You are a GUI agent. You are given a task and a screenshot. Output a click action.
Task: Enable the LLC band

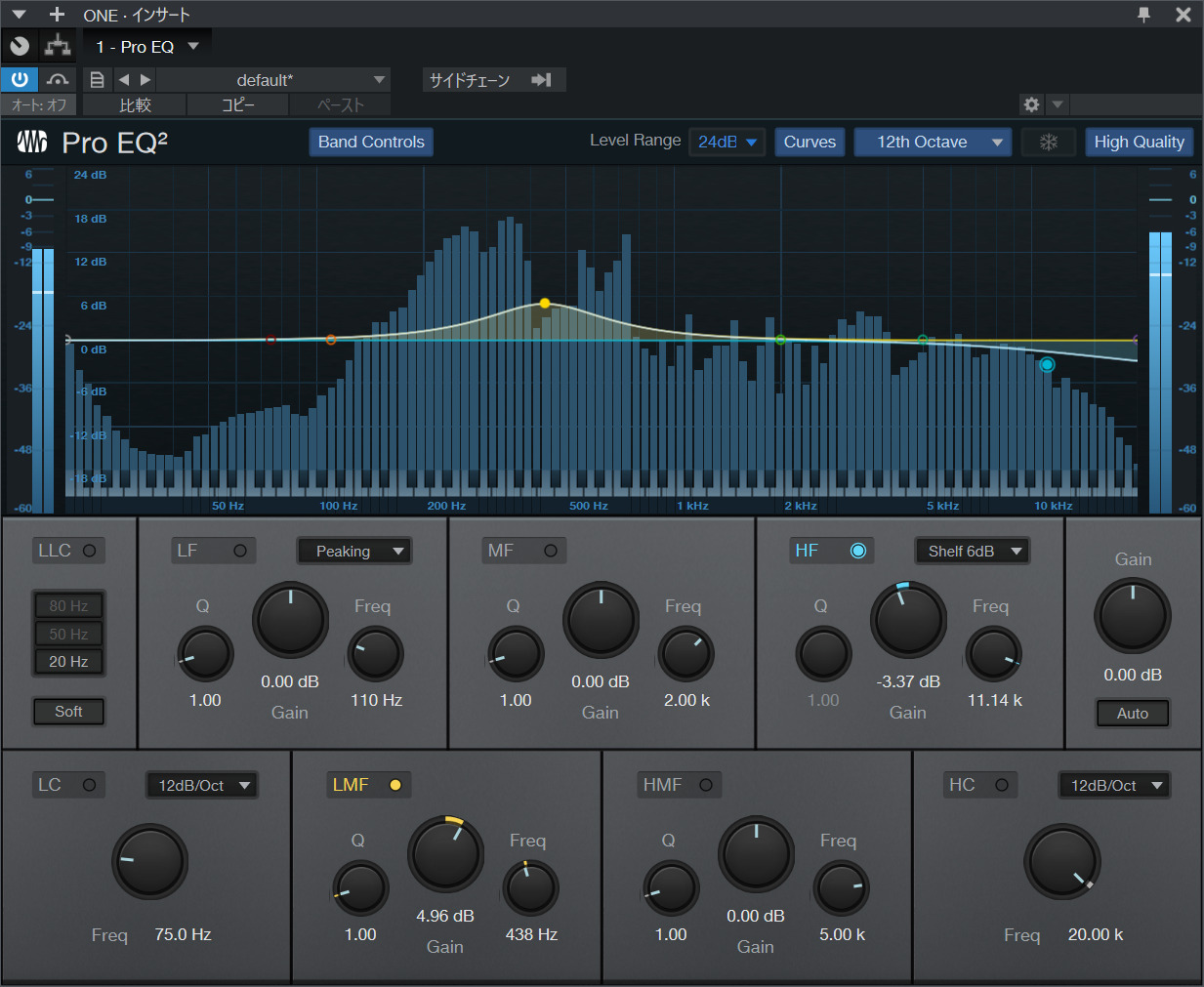(89, 551)
